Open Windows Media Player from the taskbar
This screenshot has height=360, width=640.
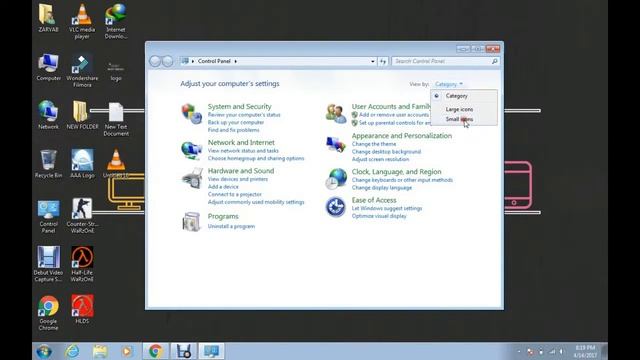click(127, 351)
